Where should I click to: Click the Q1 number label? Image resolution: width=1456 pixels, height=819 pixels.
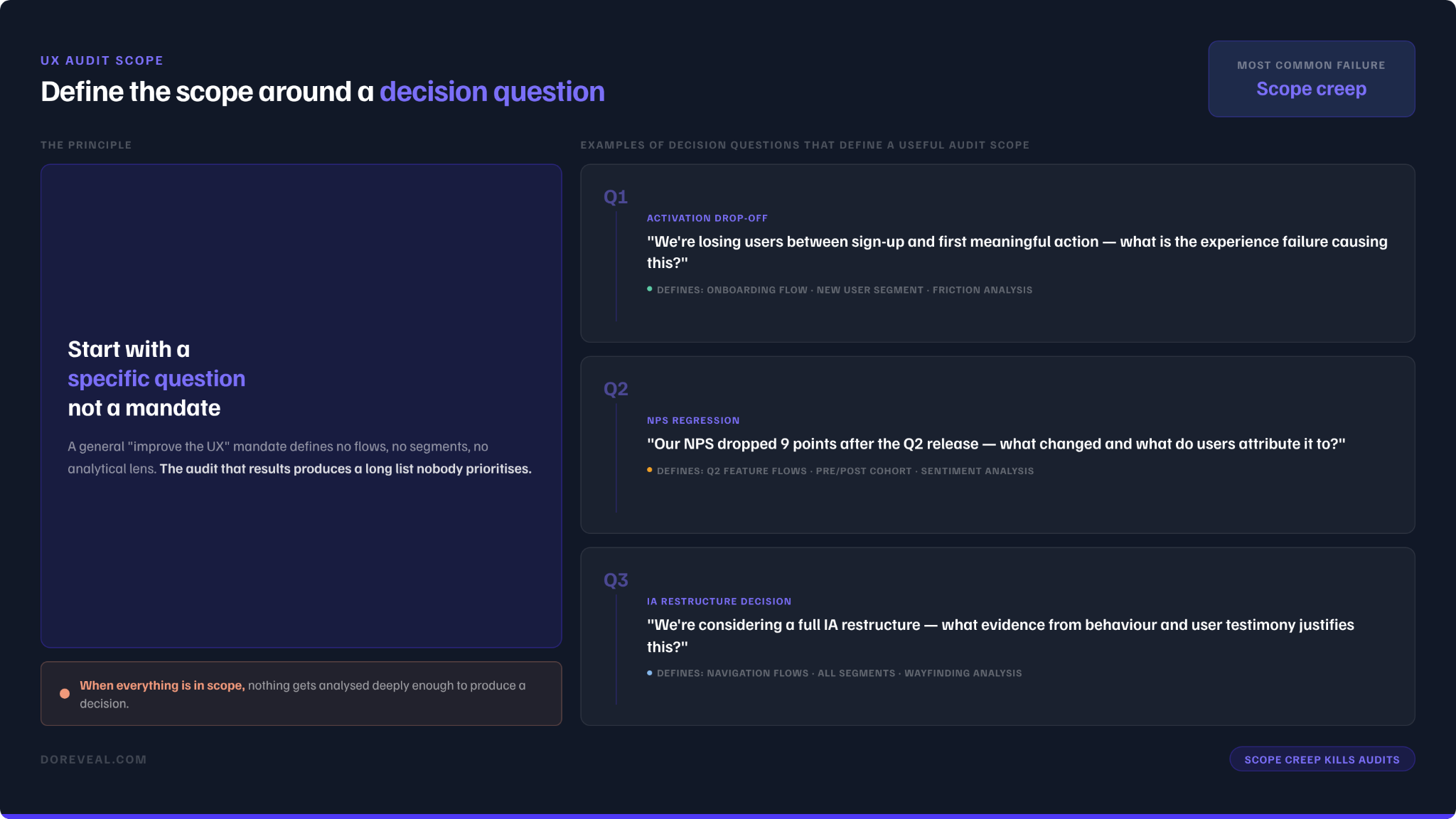[x=616, y=197]
